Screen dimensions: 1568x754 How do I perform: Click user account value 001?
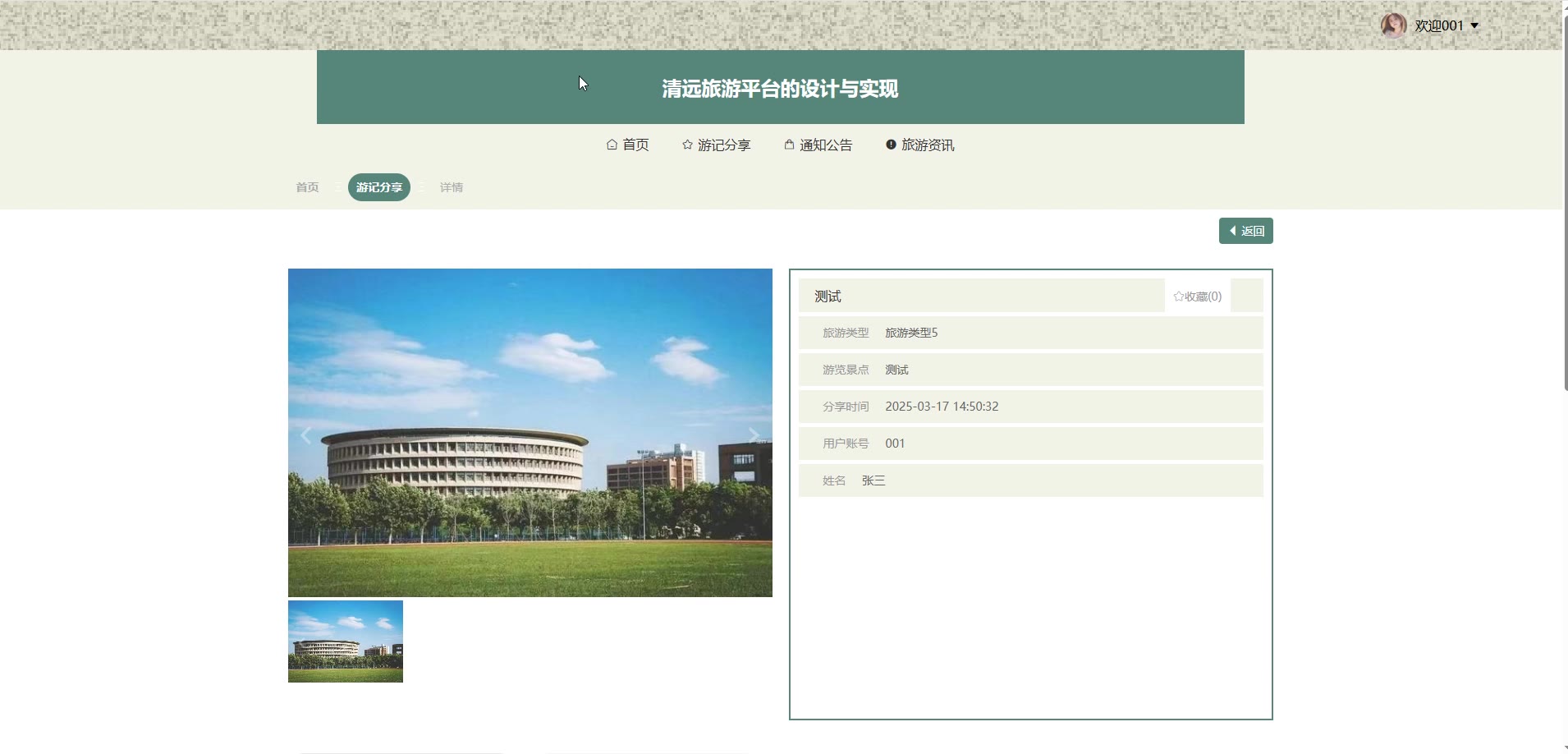pos(895,444)
